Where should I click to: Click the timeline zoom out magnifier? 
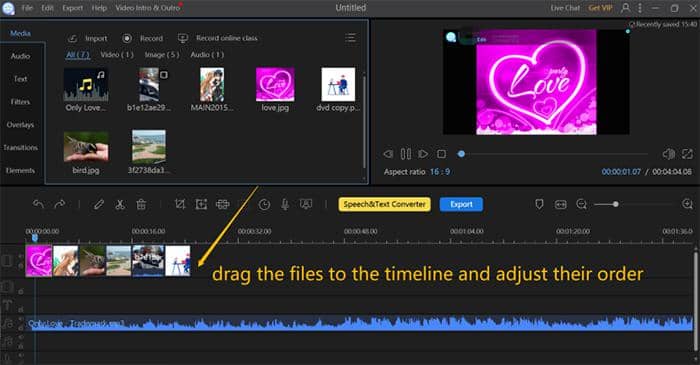coord(581,204)
